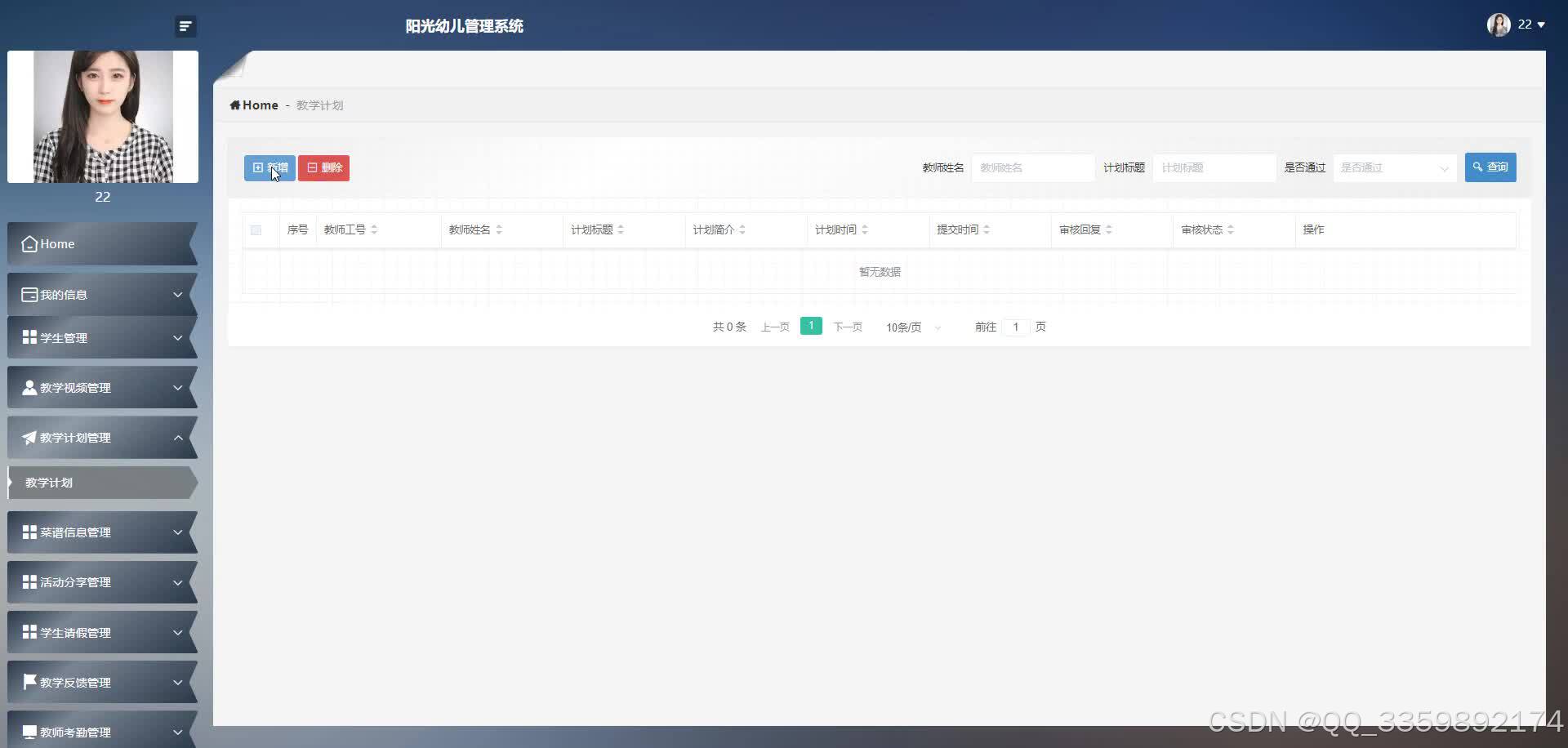Click the 教学视频管理 person icon
The image size is (1568, 748).
29,387
